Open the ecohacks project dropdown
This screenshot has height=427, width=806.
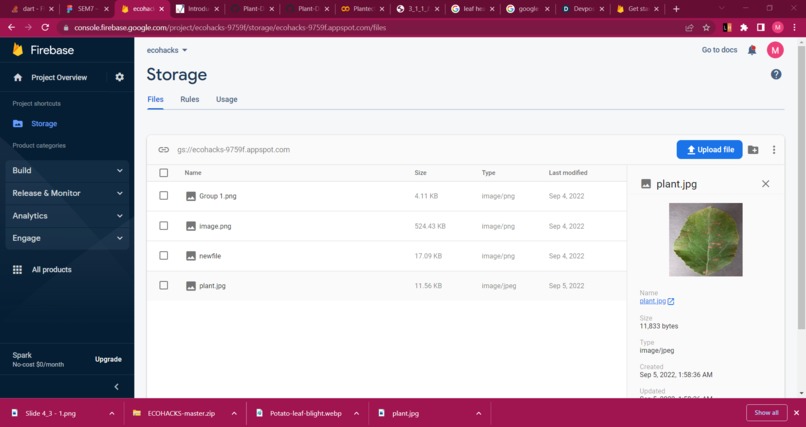pyautogui.click(x=167, y=50)
